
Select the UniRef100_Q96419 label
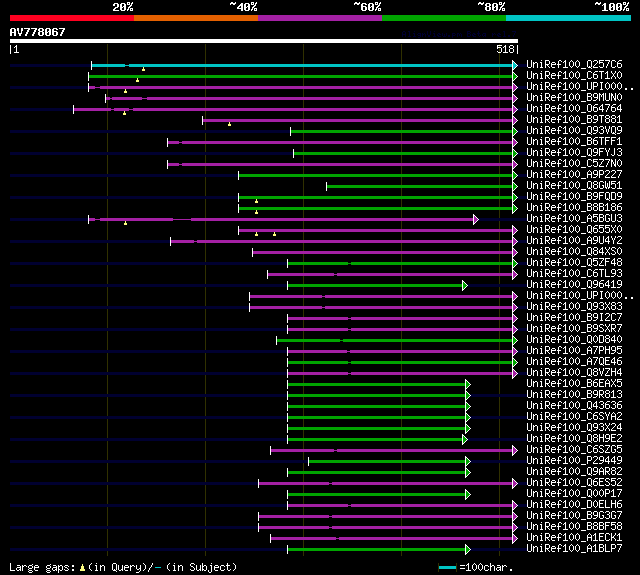pos(574,285)
